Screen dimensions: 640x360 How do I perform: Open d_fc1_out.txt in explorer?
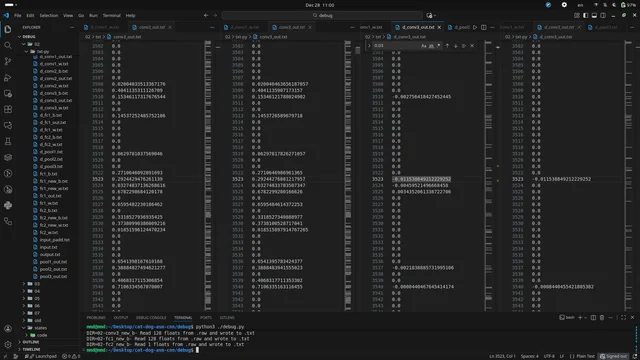click(x=53, y=122)
